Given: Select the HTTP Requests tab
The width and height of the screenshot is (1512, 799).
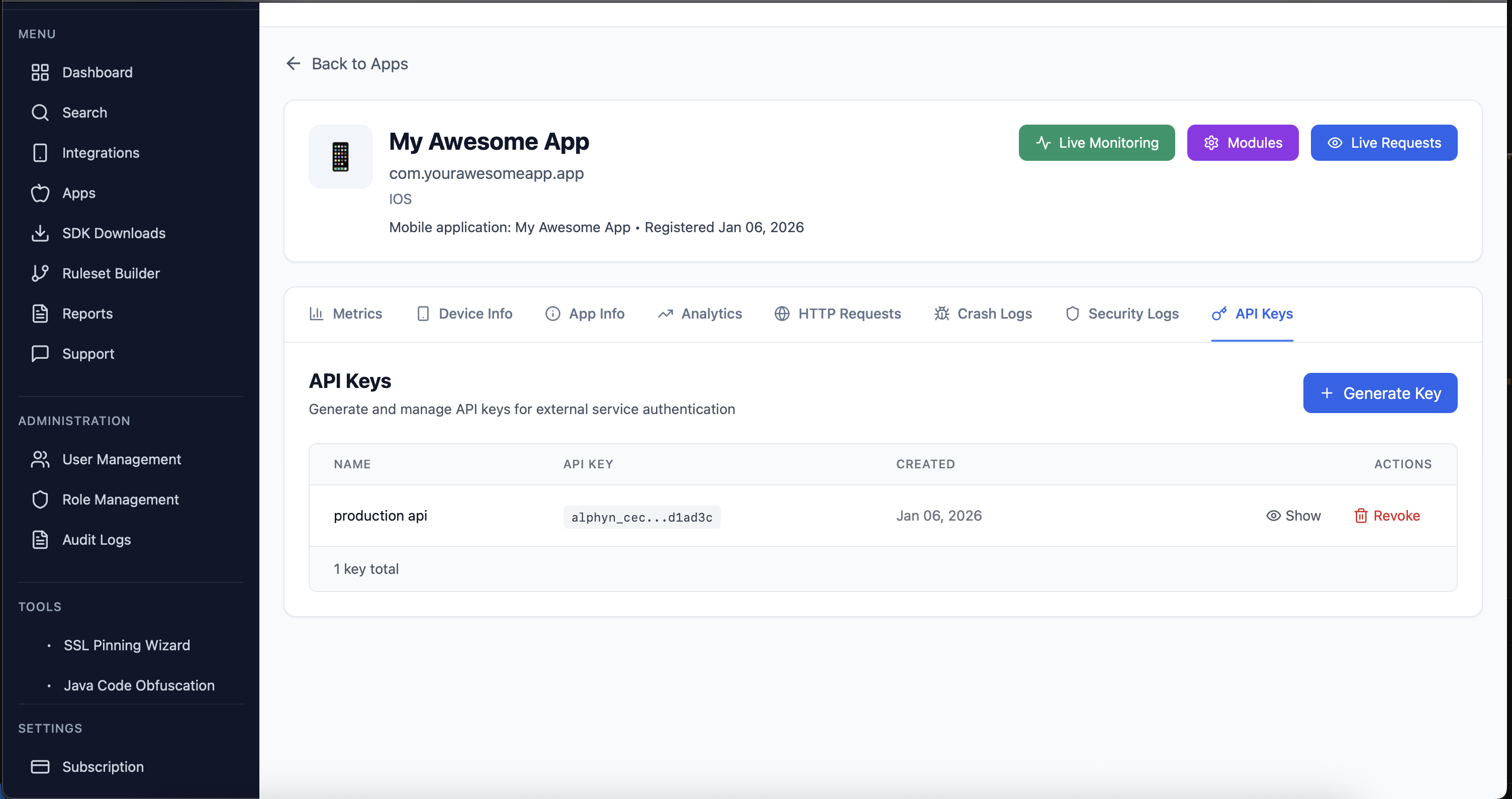Looking at the screenshot, I should click(x=837, y=314).
